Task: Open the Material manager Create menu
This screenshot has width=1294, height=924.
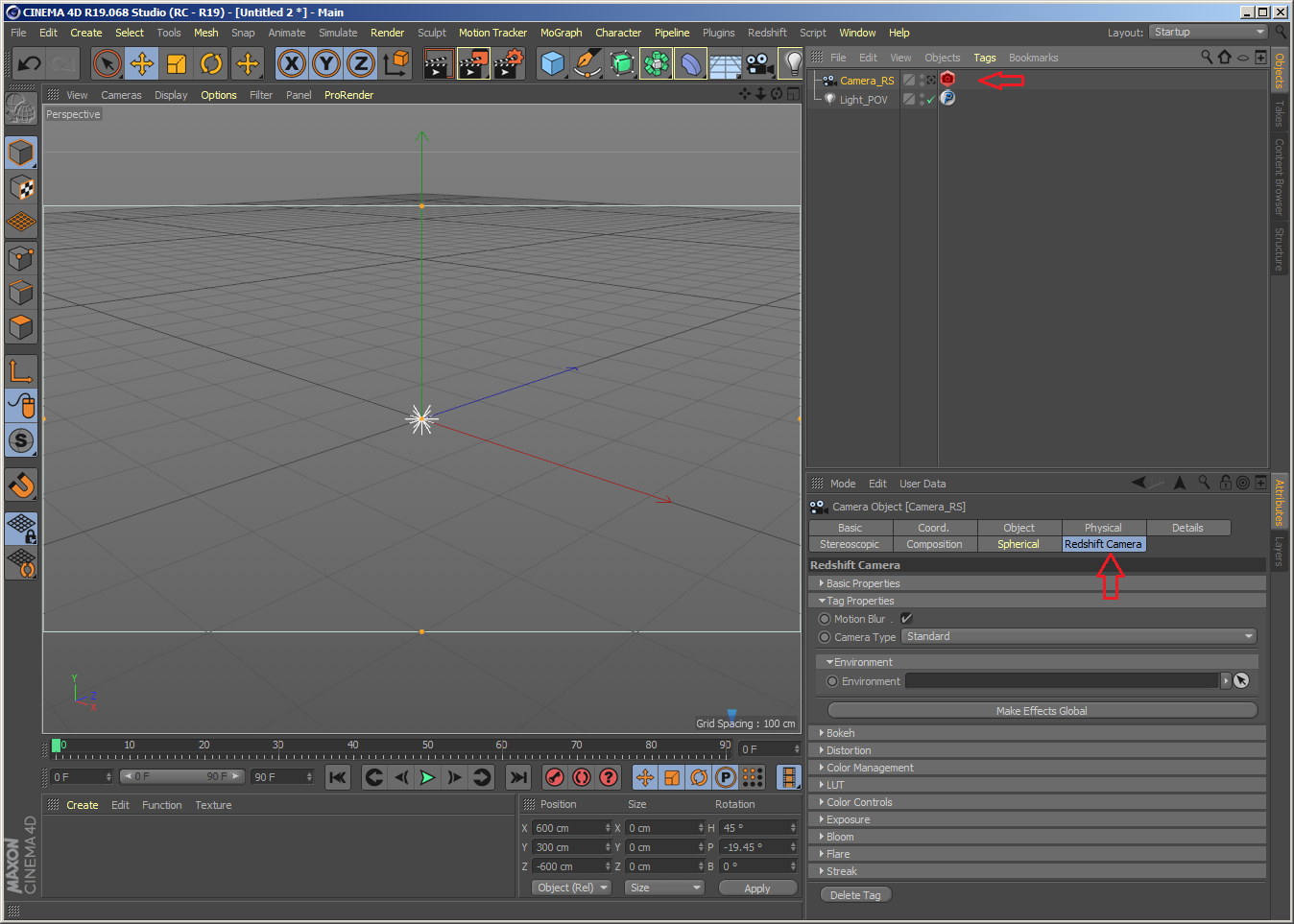Action: pos(83,805)
